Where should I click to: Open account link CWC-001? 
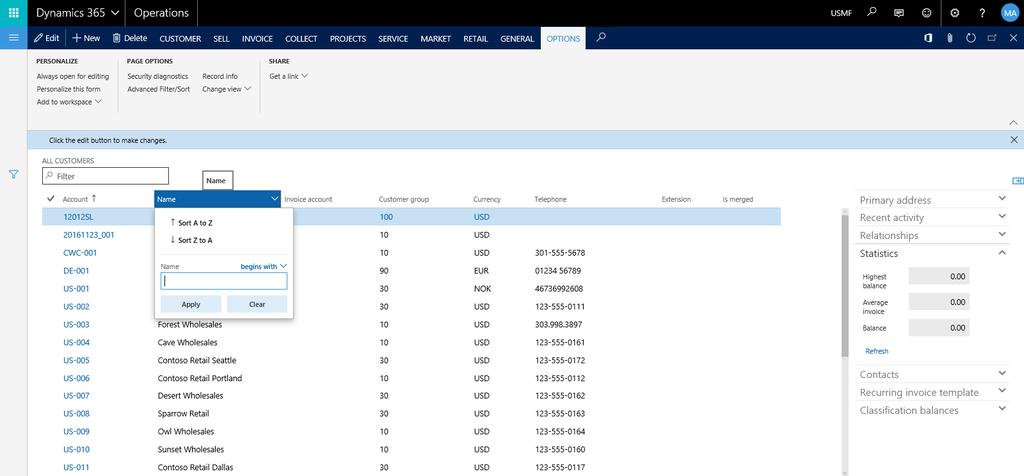click(x=80, y=253)
